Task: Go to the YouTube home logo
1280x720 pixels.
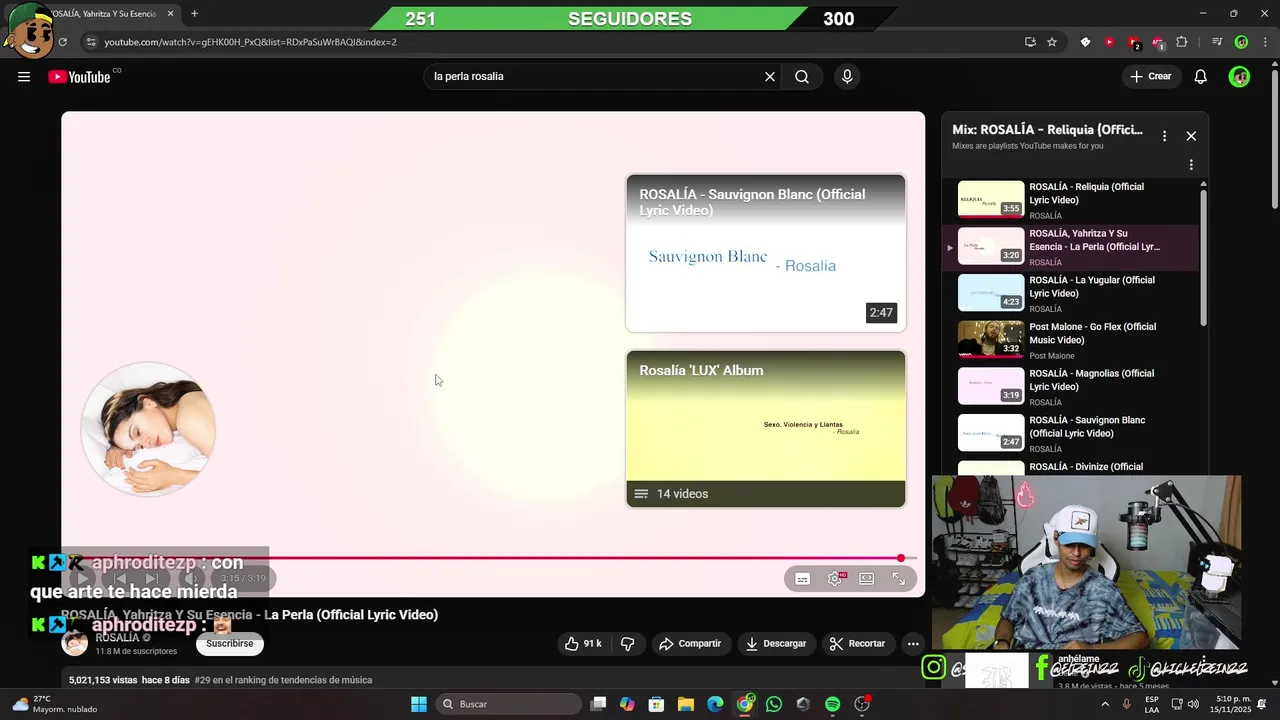Action: coord(79,77)
